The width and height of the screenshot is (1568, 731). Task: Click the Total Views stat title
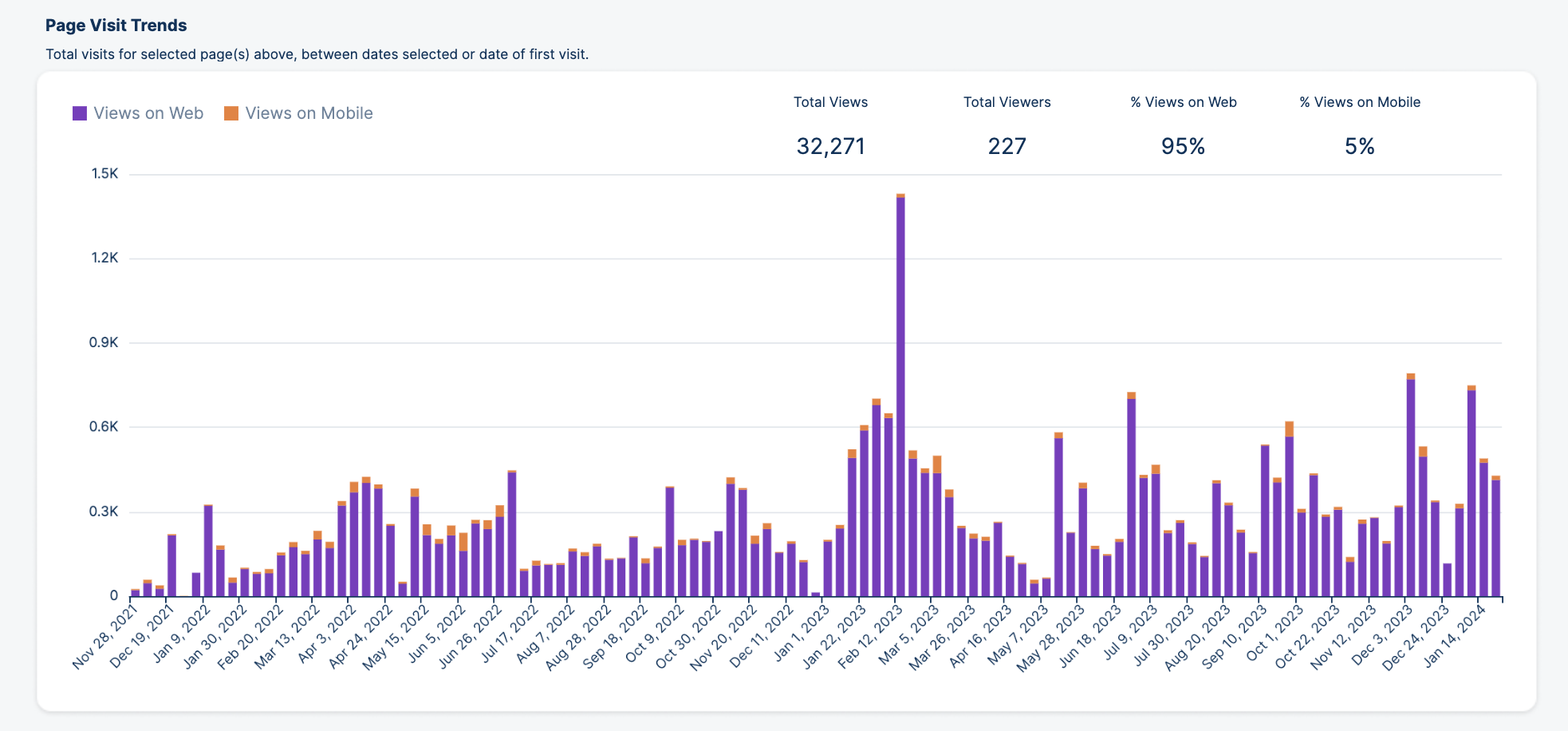[x=830, y=102]
